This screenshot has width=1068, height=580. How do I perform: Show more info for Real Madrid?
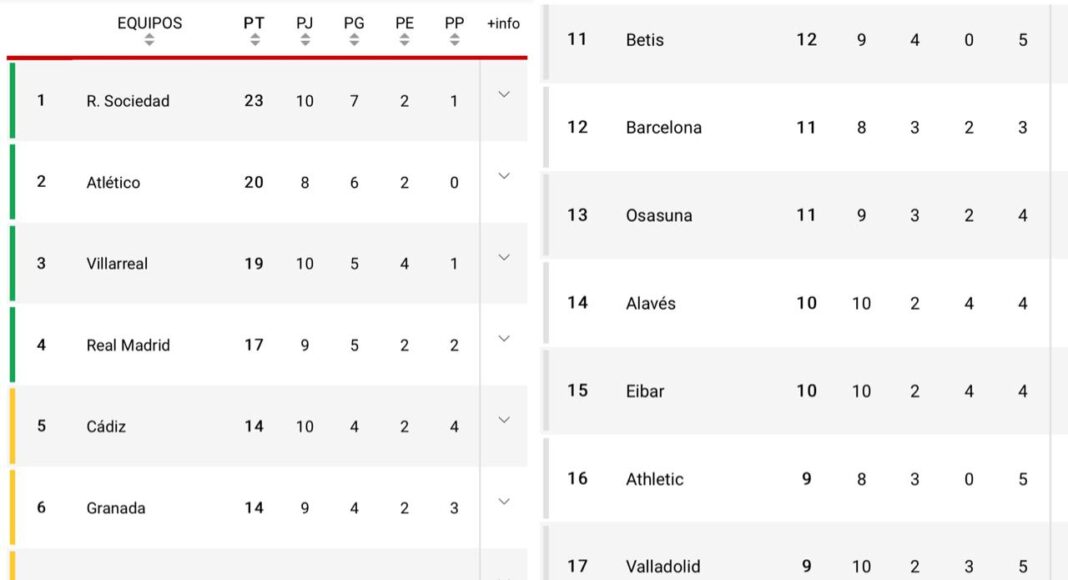pyautogui.click(x=504, y=339)
